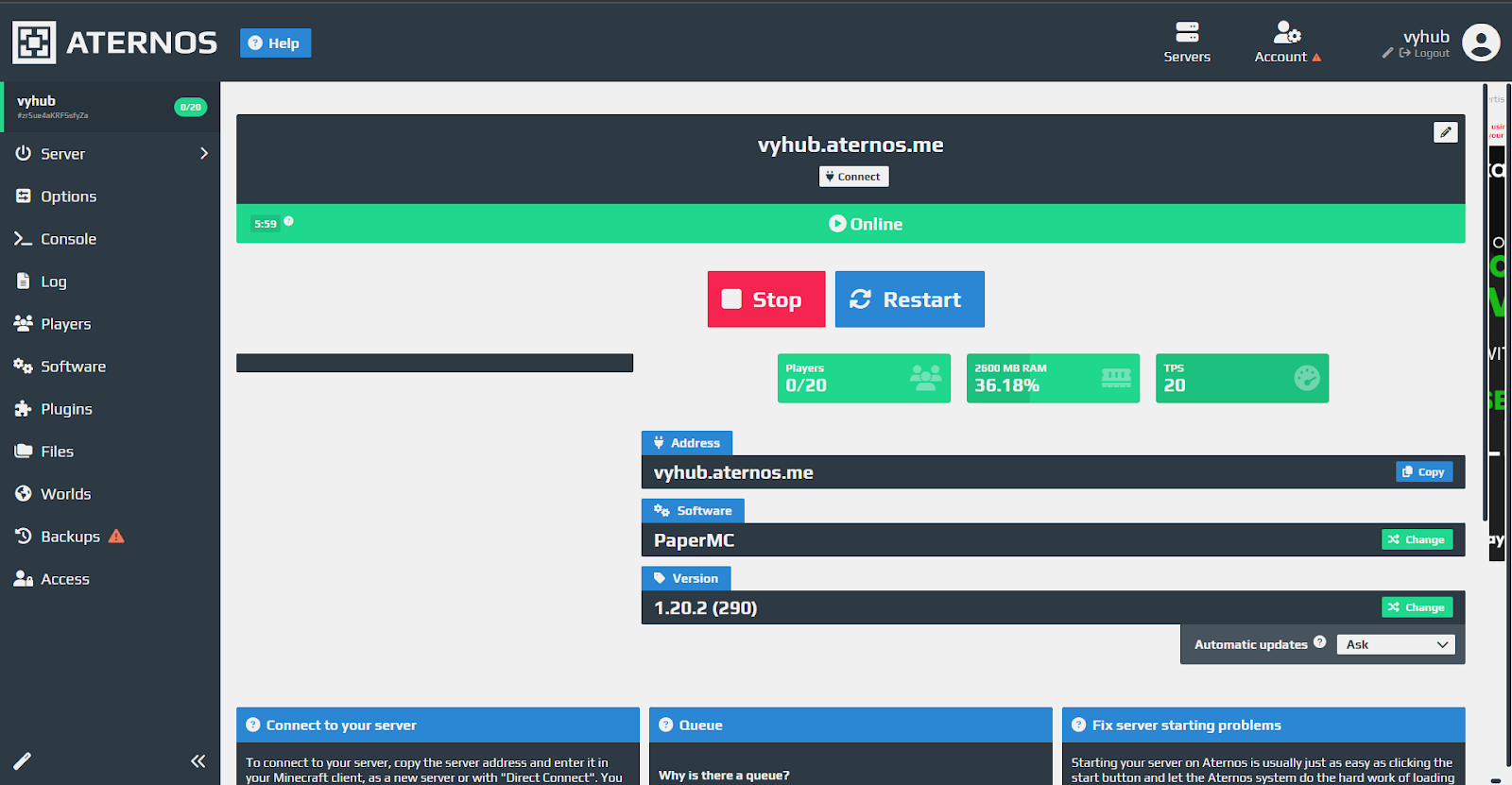The image size is (1512, 785).
Task: Stop the server
Action: click(766, 299)
